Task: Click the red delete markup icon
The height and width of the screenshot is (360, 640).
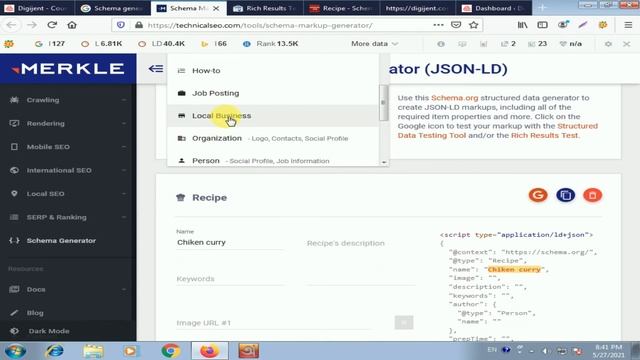Action: (593, 195)
